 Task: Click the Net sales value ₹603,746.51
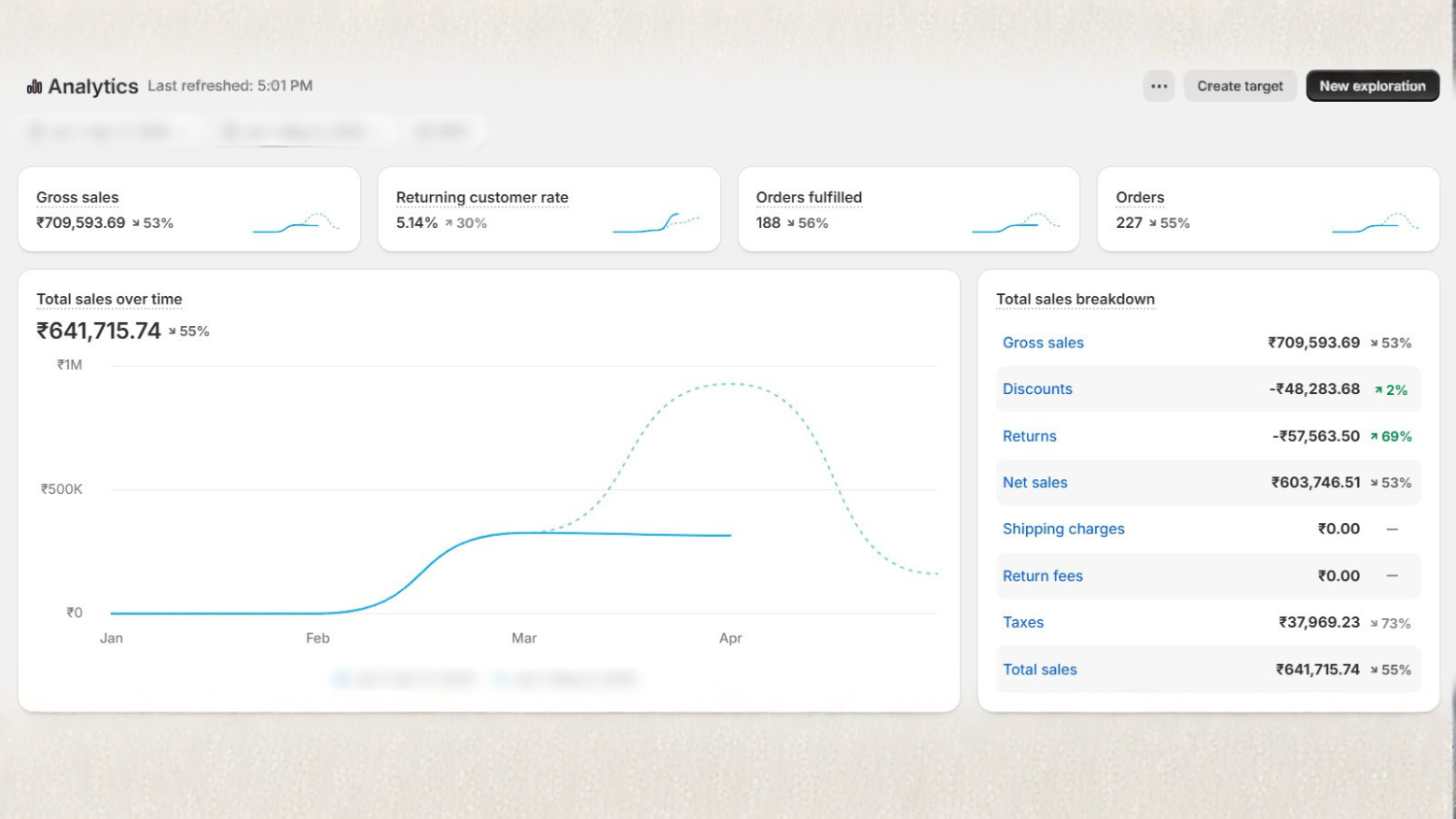click(x=1316, y=482)
